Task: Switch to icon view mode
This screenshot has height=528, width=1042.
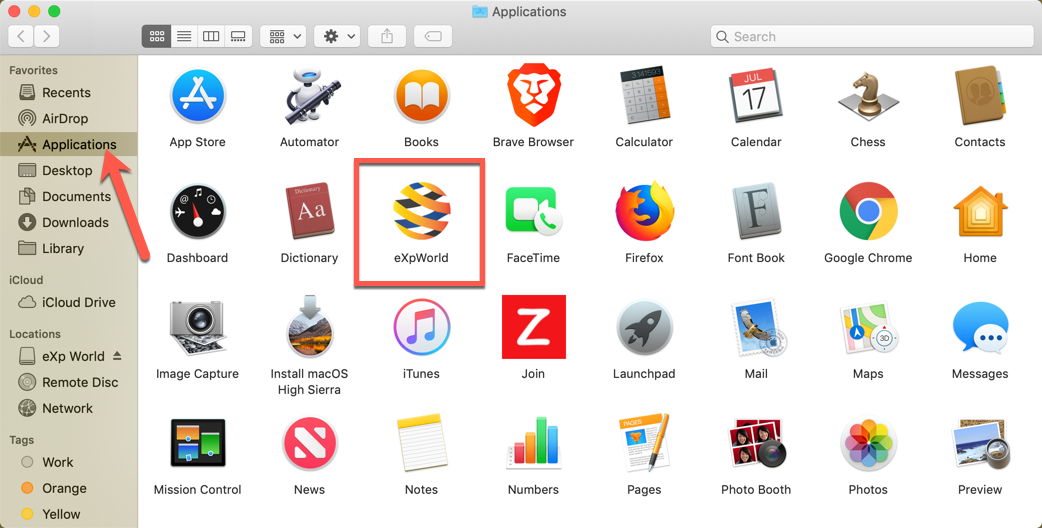Action: (157, 37)
